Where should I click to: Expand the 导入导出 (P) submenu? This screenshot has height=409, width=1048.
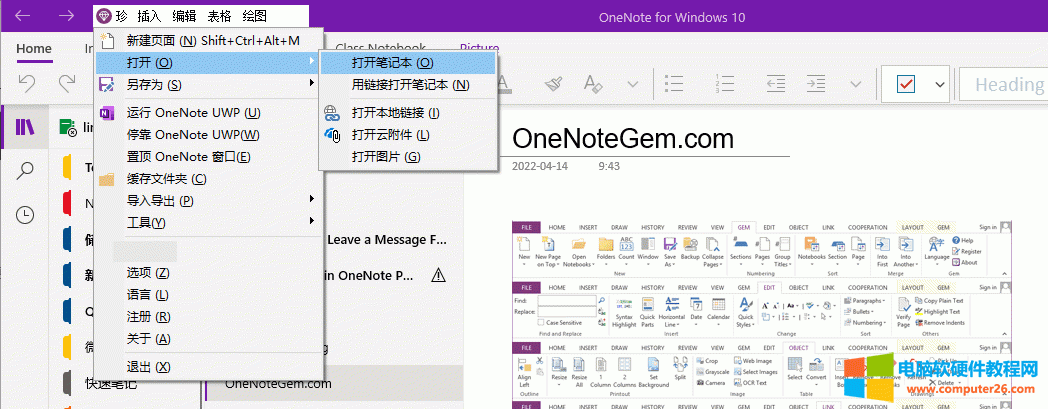pyautogui.click(x=209, y=200)
